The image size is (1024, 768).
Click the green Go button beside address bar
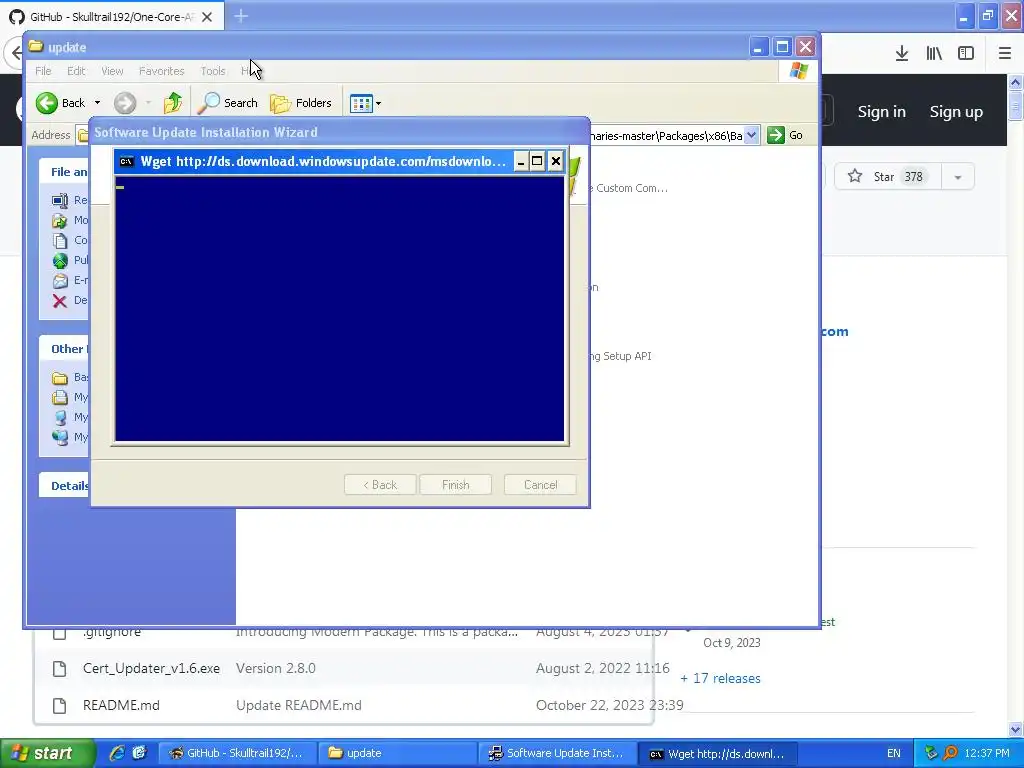785,135
